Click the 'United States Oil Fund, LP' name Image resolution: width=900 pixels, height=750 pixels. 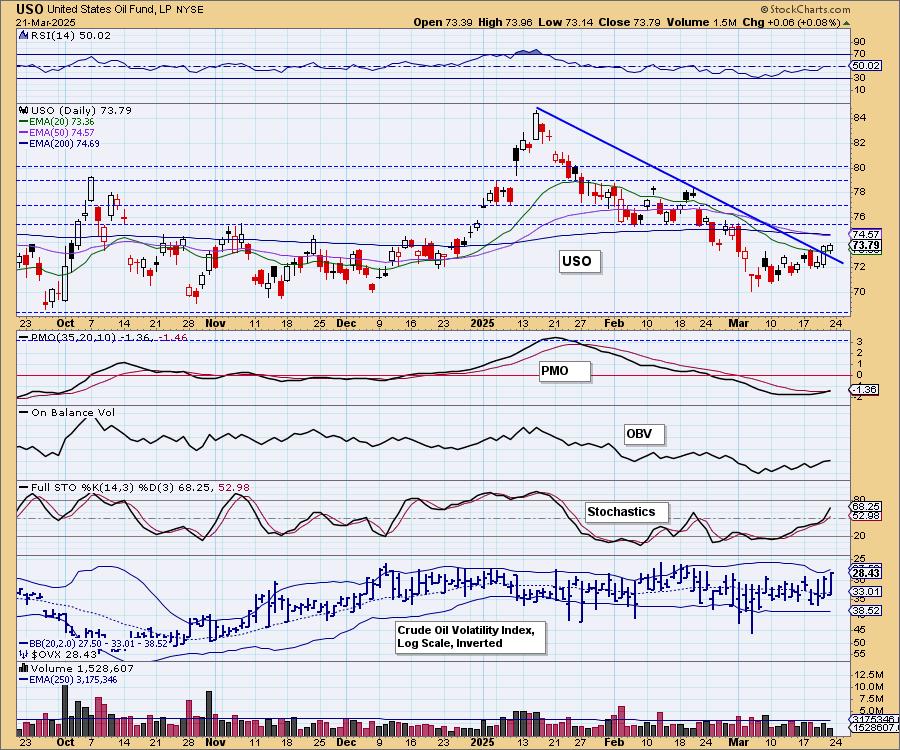[x=107, y=10]
